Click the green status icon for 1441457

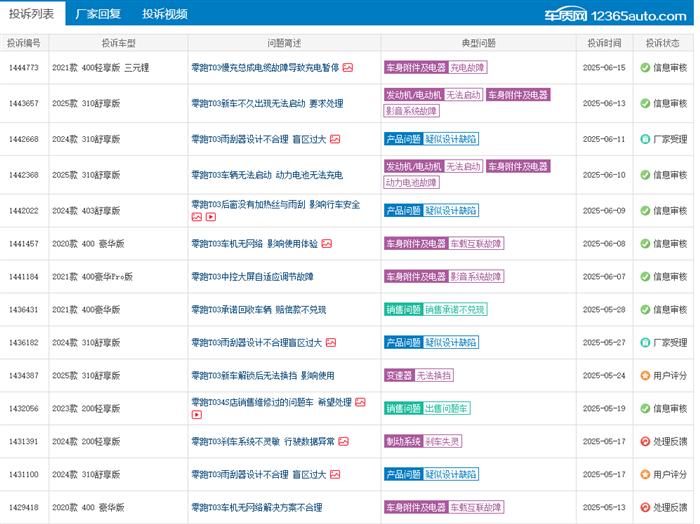click(x=645, y=243)
